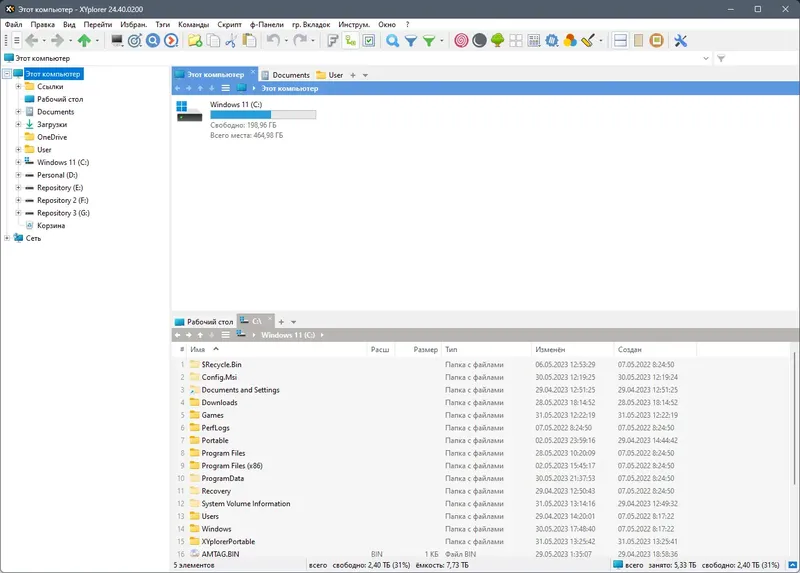Open the Правка menu
This screenshot has width=800, height=573.
[42, 24]
